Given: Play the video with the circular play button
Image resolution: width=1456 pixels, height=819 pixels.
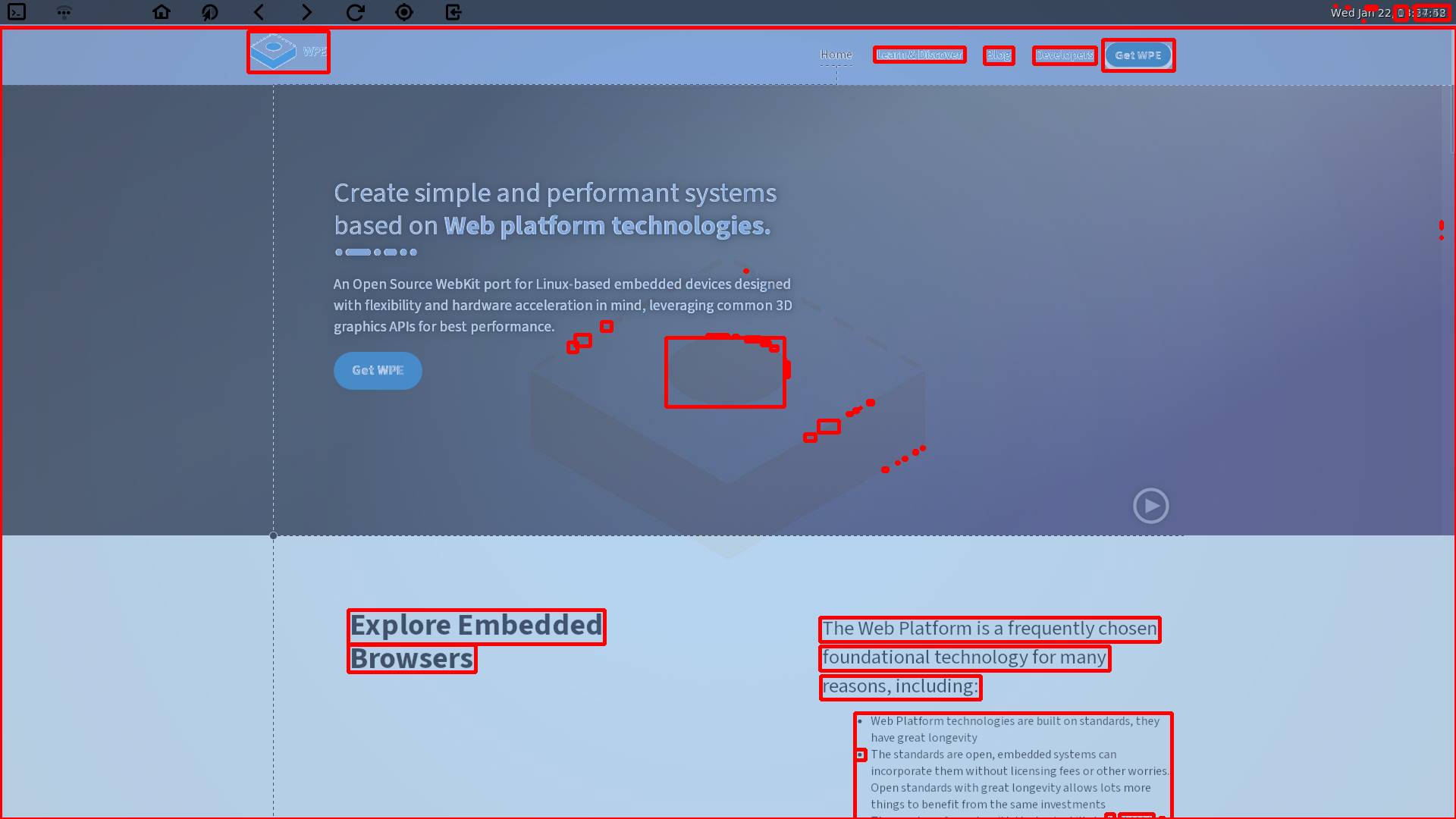Looking at the screenshot, I should pyautogui.click(x=1151, y=505).
